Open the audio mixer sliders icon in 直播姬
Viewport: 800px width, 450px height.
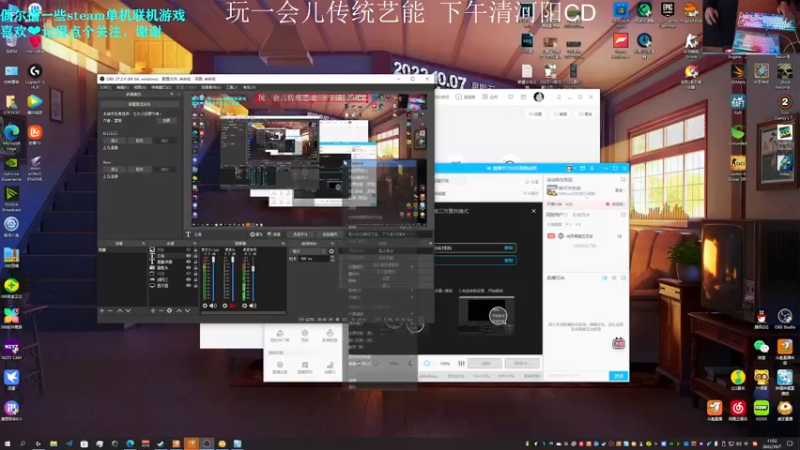tap(461, 363)
